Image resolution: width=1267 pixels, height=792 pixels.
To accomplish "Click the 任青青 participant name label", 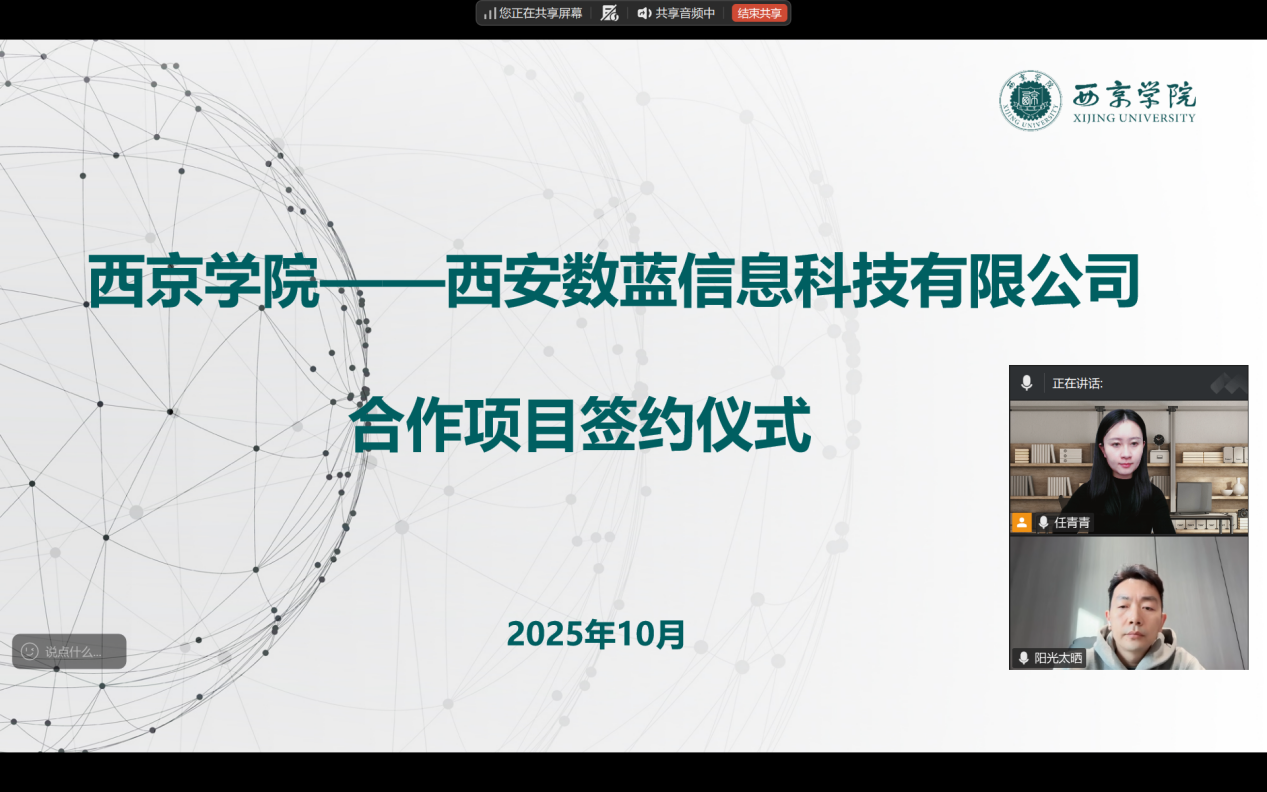I will click(x=1072, y=522).
